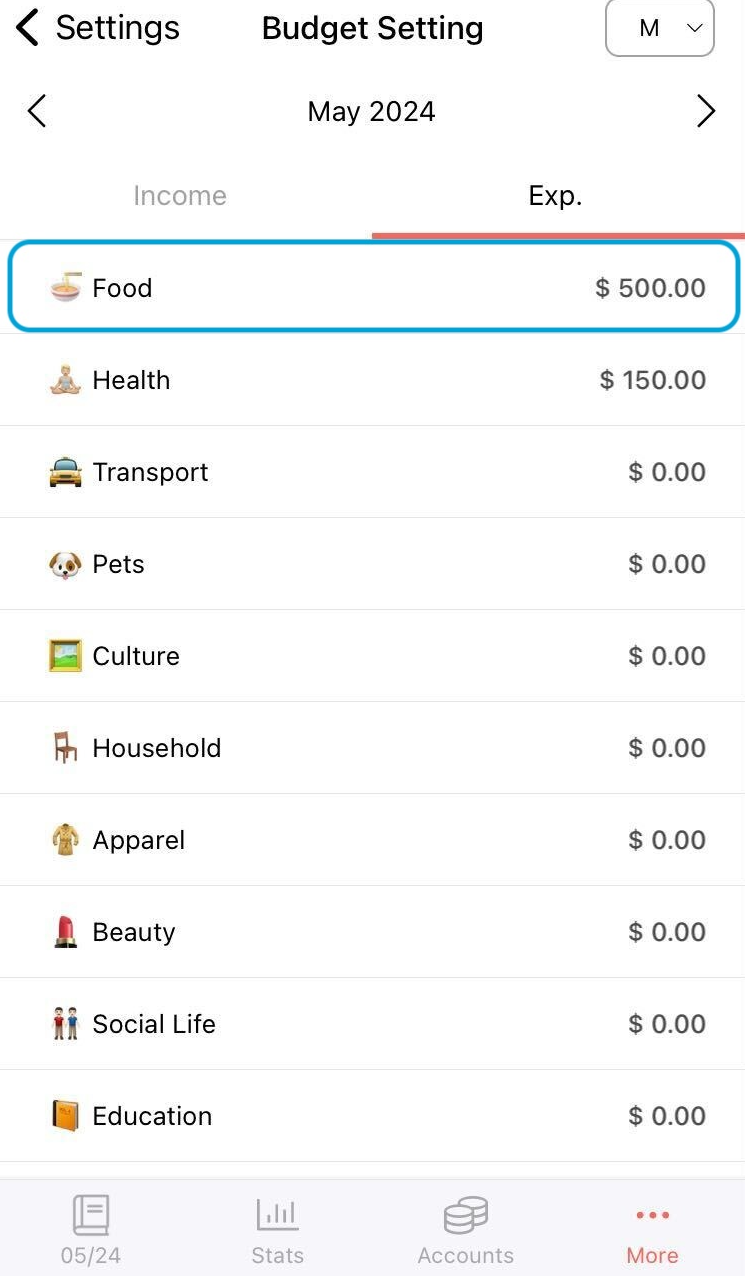The width and height of the screenshot is (745, 1276).
Task: Open the Accounts coins icon
Action: pyautogui.click(x=465, y=1215)
